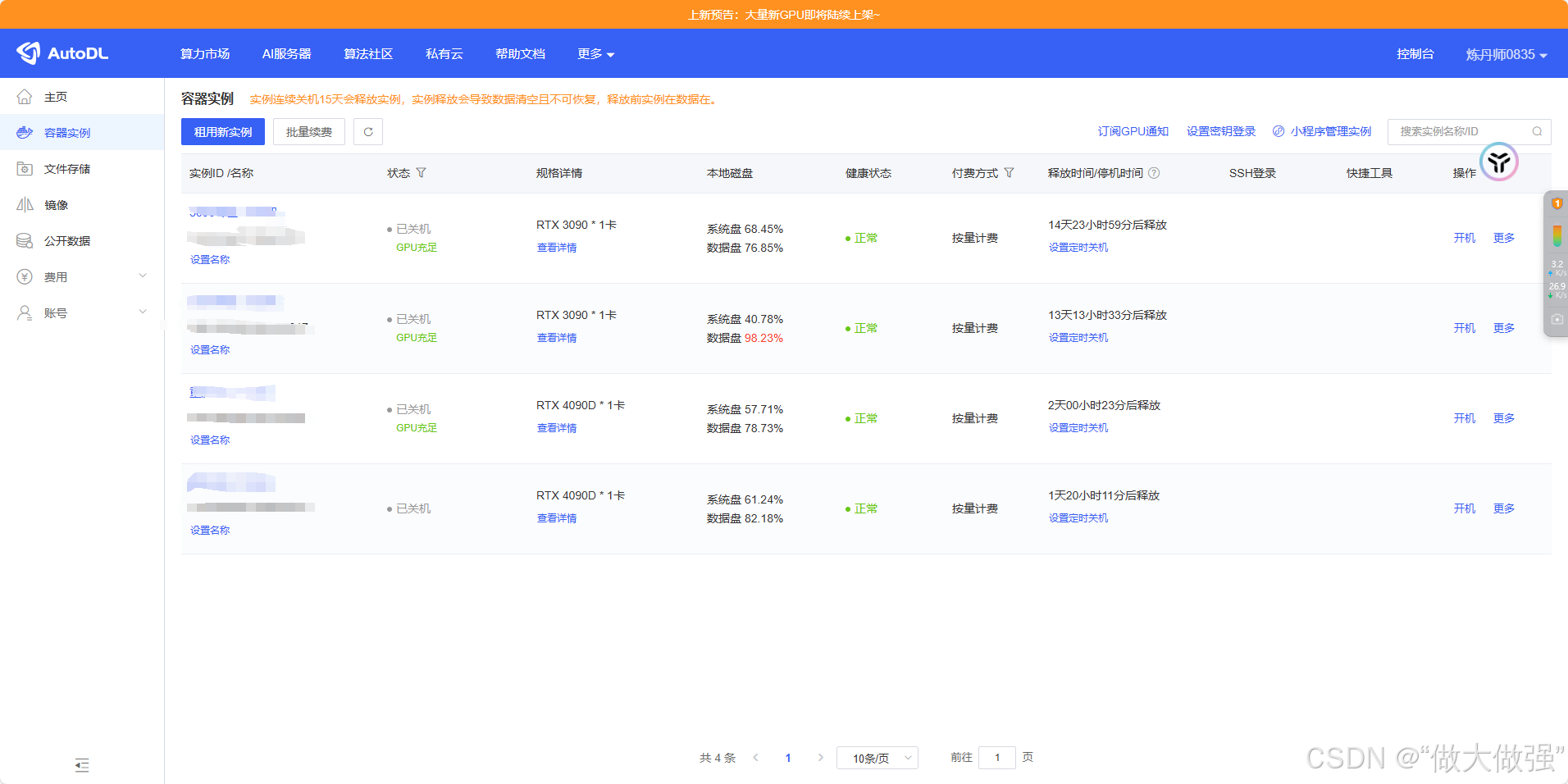Collapse sidebar using the bottom-left icon

[x=82, y=765]
